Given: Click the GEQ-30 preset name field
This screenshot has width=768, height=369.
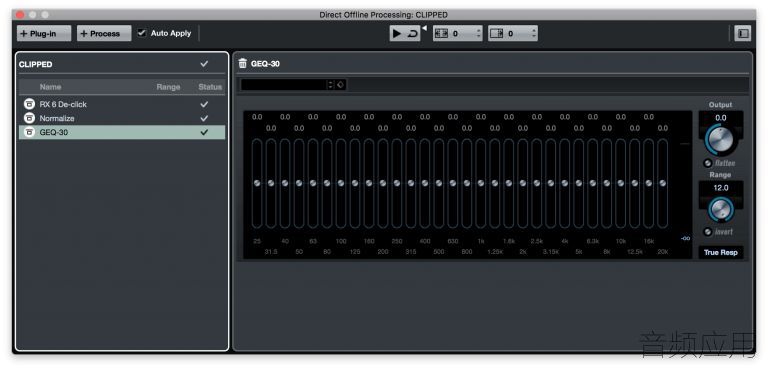Looking at the screenshot, I should [x=284, y=85].
